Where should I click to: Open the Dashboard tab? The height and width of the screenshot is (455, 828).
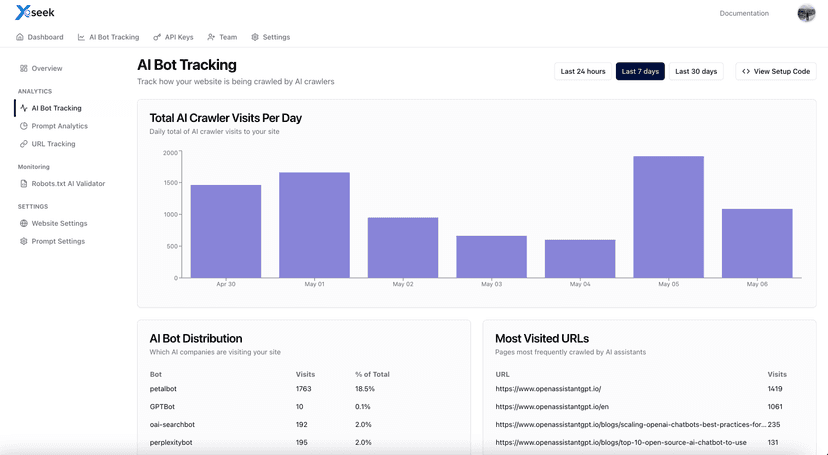tap(40, 37)
